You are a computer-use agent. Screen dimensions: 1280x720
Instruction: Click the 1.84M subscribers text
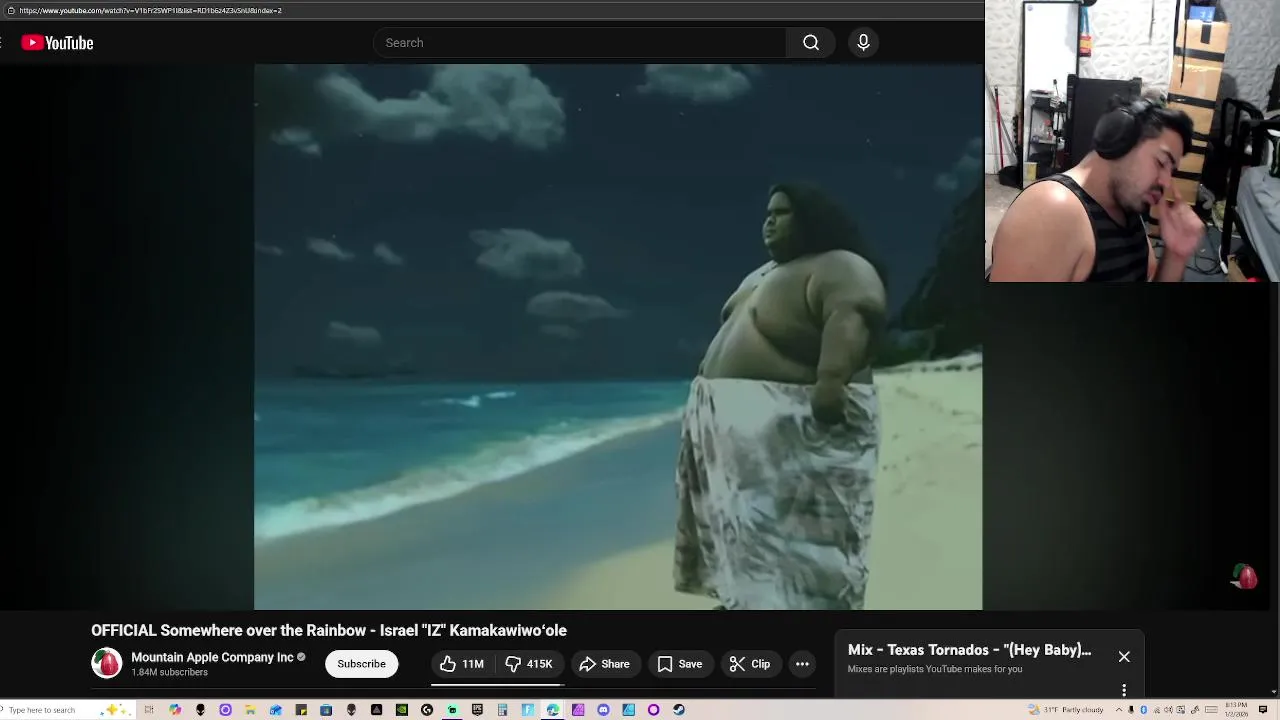(x=169, y=672)
